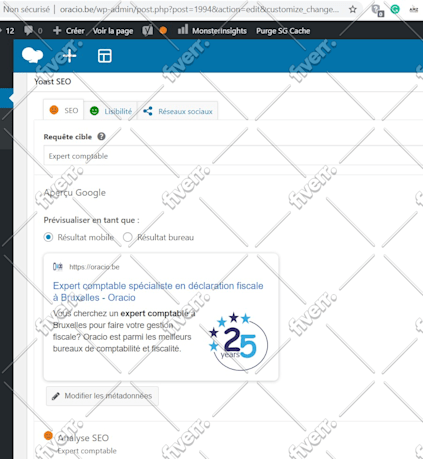Viewport: 423px width, 459px height.
Task: Open the extension icon next to the star
Action: (x=378, y=10)
